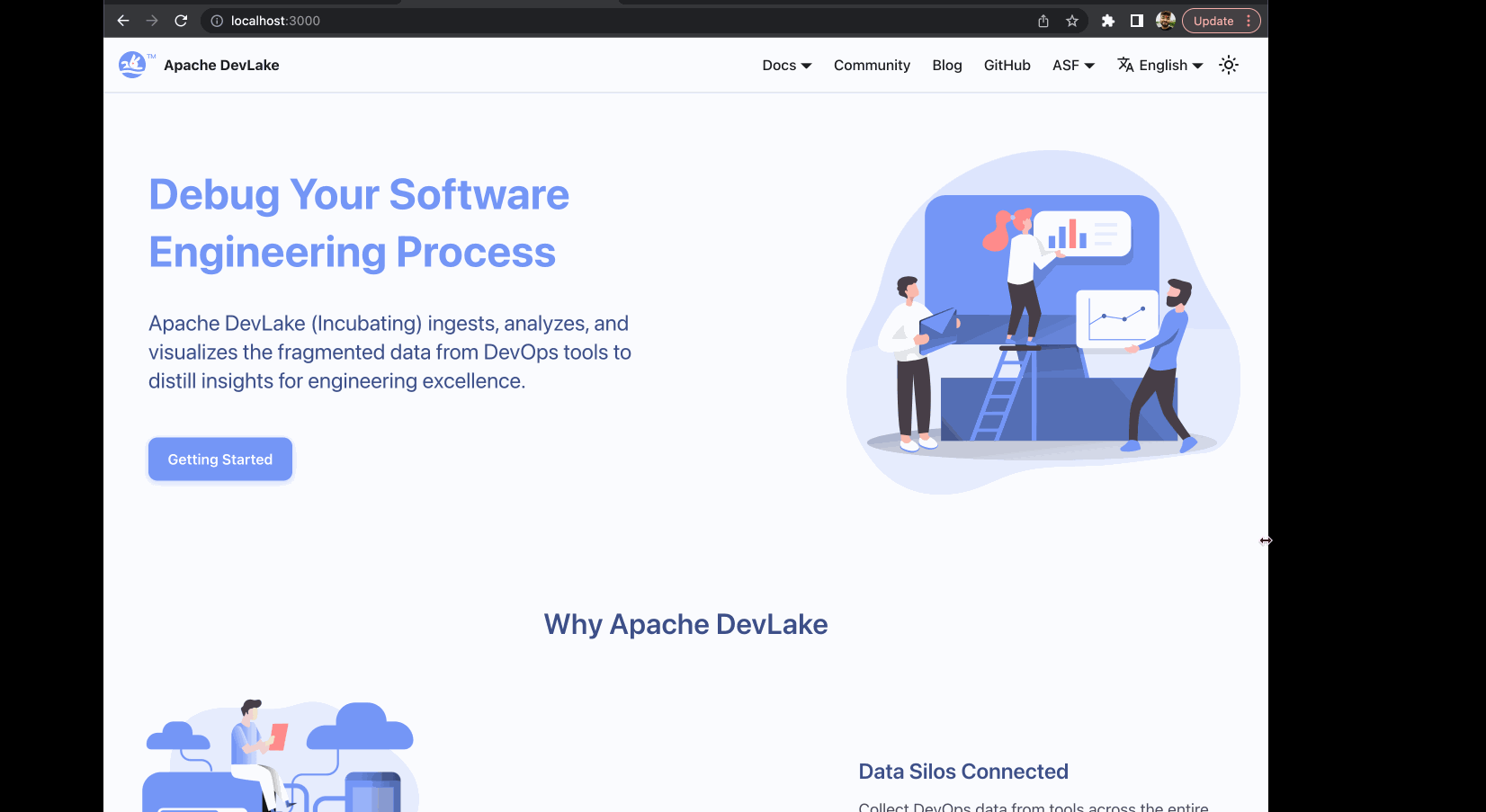
Task: Click the Update button in browser
Action: pyautogui.click(x=1213, y=21)
